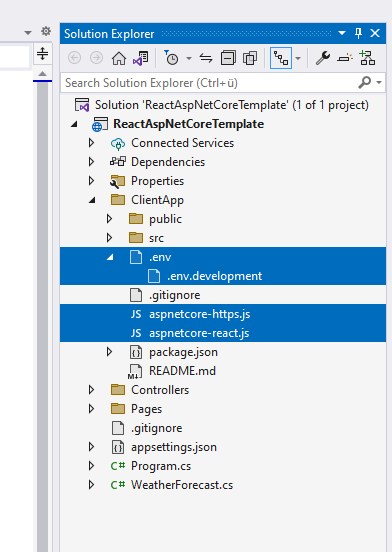Switch between solutions and folder views icon

[x=141, y=58]
